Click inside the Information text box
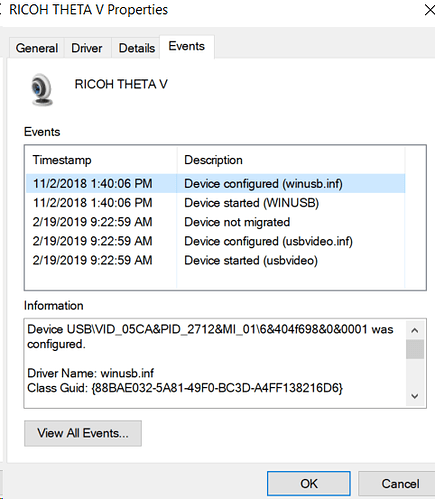 tap(215, 363)
